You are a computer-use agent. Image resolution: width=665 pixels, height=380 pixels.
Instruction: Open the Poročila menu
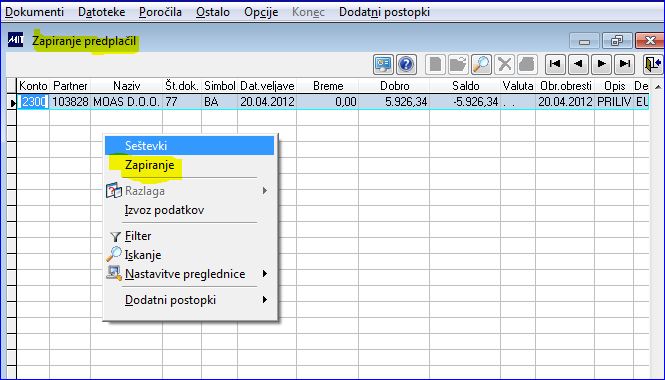pyautogui.click(x=160, y=12)
